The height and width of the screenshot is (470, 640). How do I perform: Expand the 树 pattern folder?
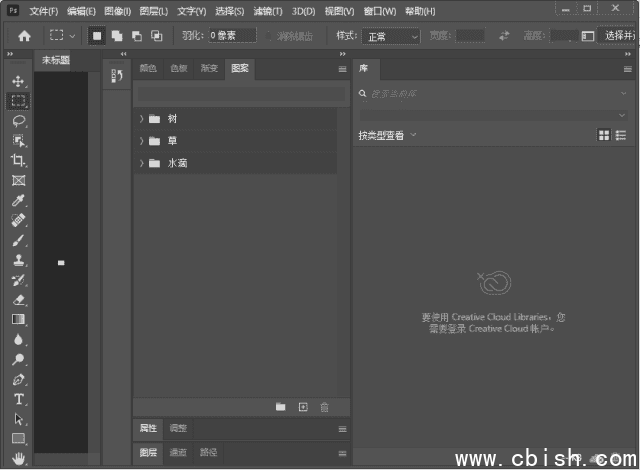point(141,119)
